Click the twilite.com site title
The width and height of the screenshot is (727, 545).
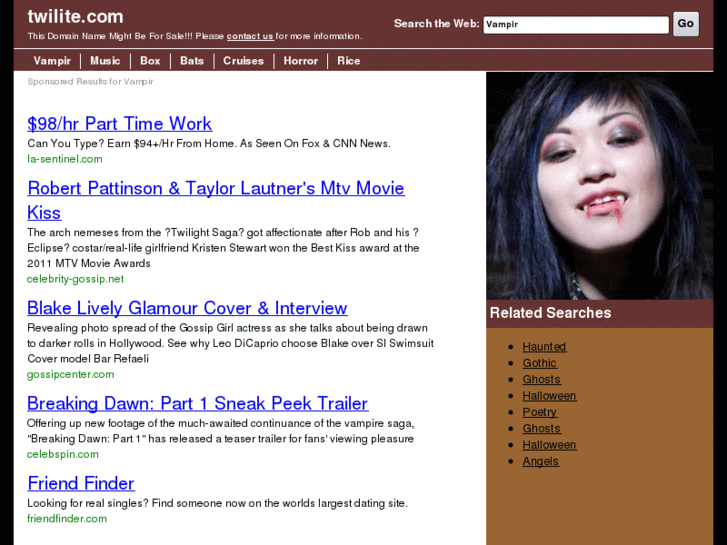[75, 17]
